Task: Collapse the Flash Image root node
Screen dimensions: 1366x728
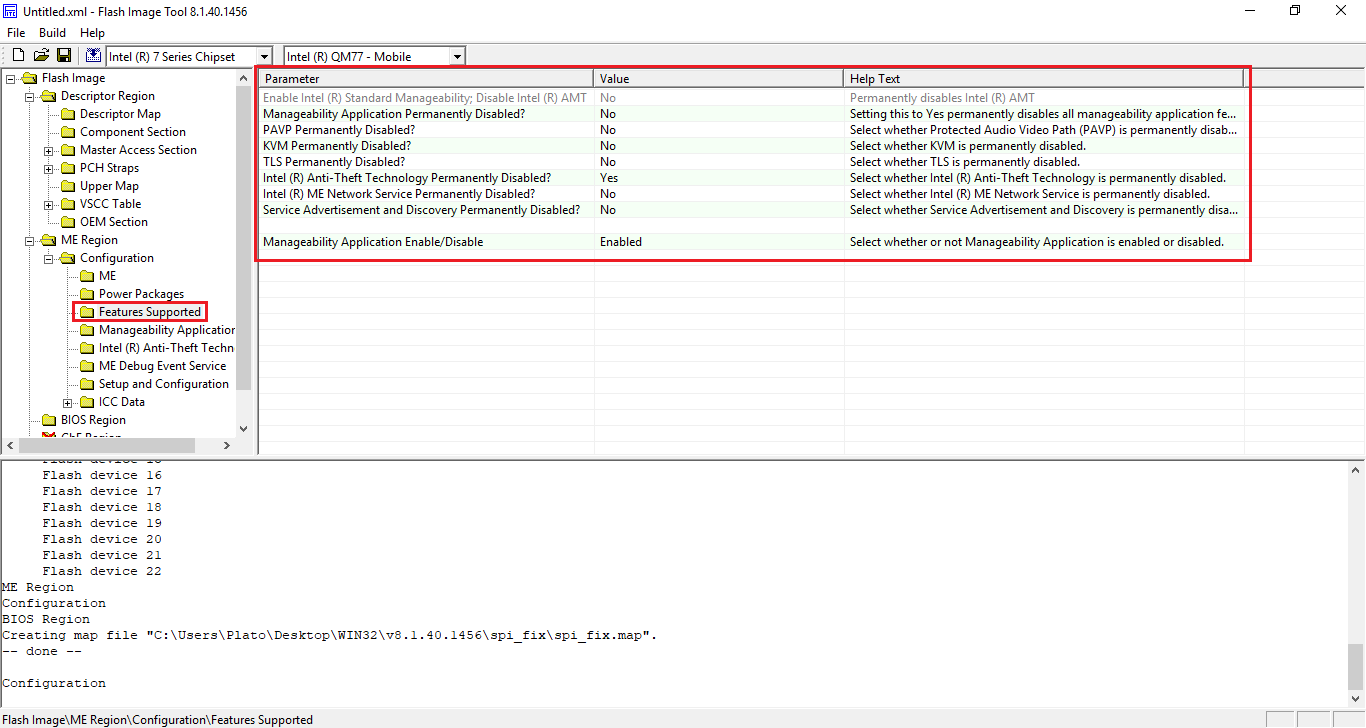Action: coord(11,78)
